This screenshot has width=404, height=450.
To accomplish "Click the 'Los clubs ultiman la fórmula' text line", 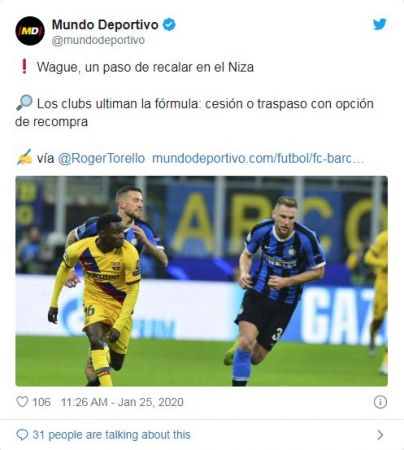I will [x=194, y=112].
